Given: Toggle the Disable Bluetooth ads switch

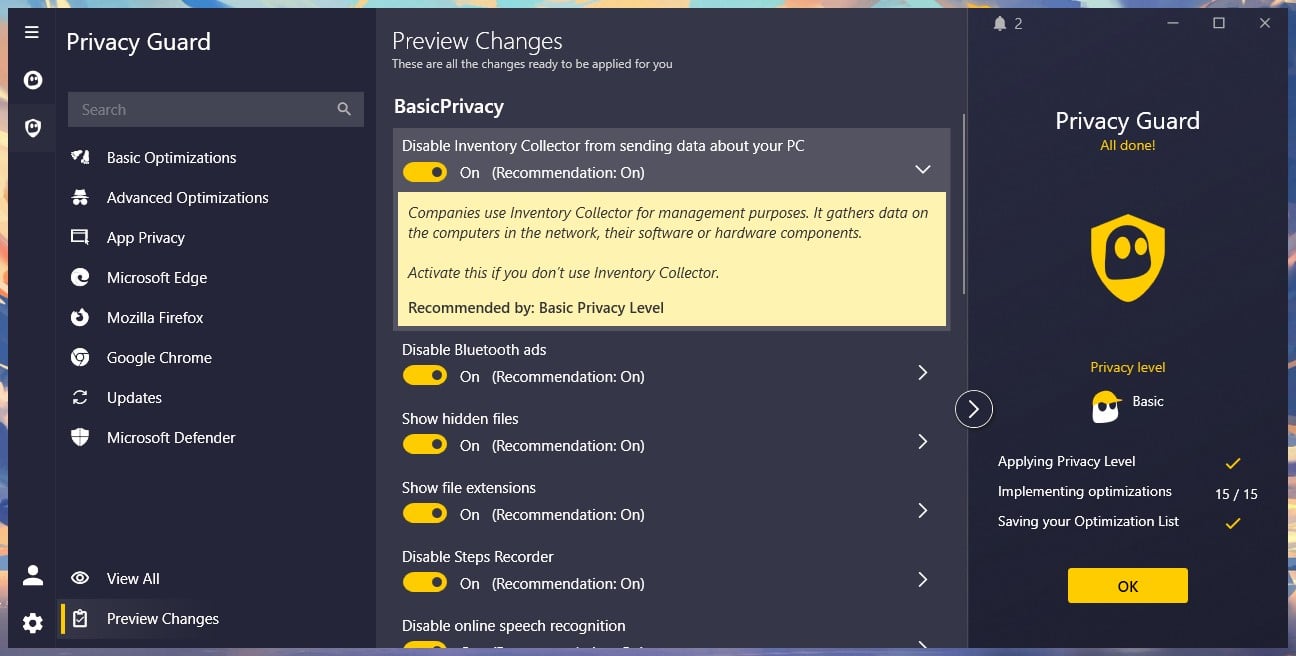Looking at the screenshot, I should click(x=425, y=376).
